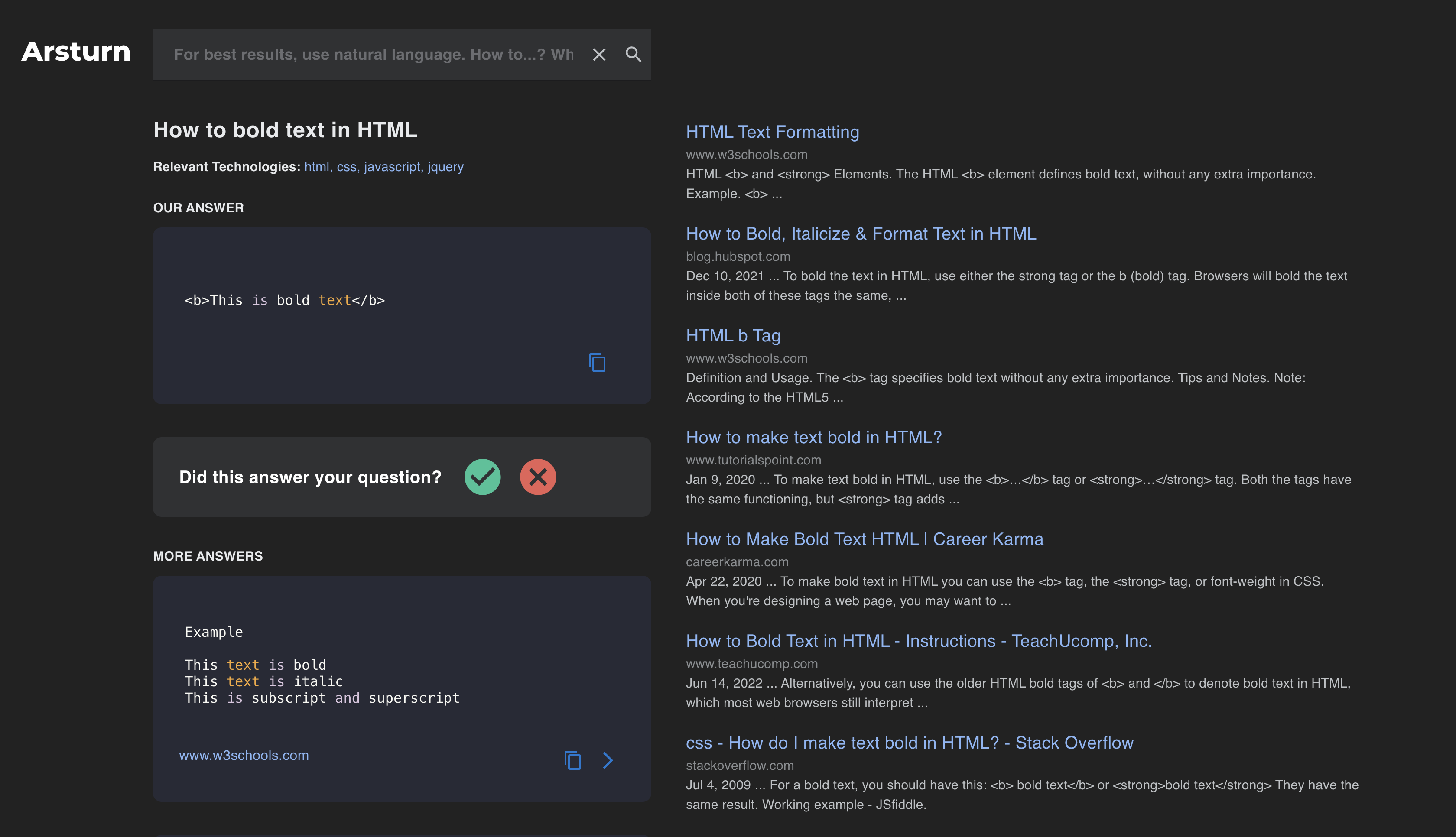Visit www.w3schools.com source link
The width and height of the screenshot is (1456, 837).
click(x=244, y=755)
